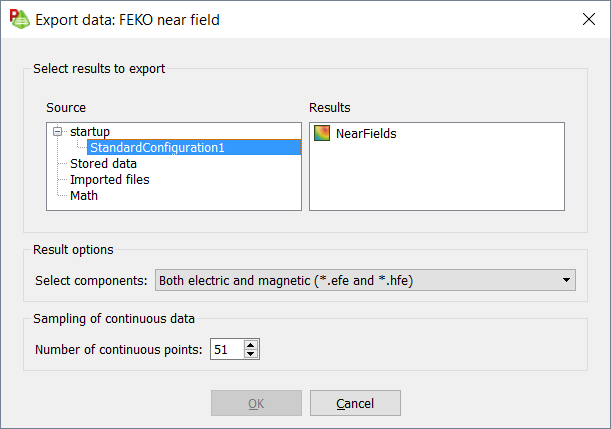Click empty area in Results list

click(436, 180)
